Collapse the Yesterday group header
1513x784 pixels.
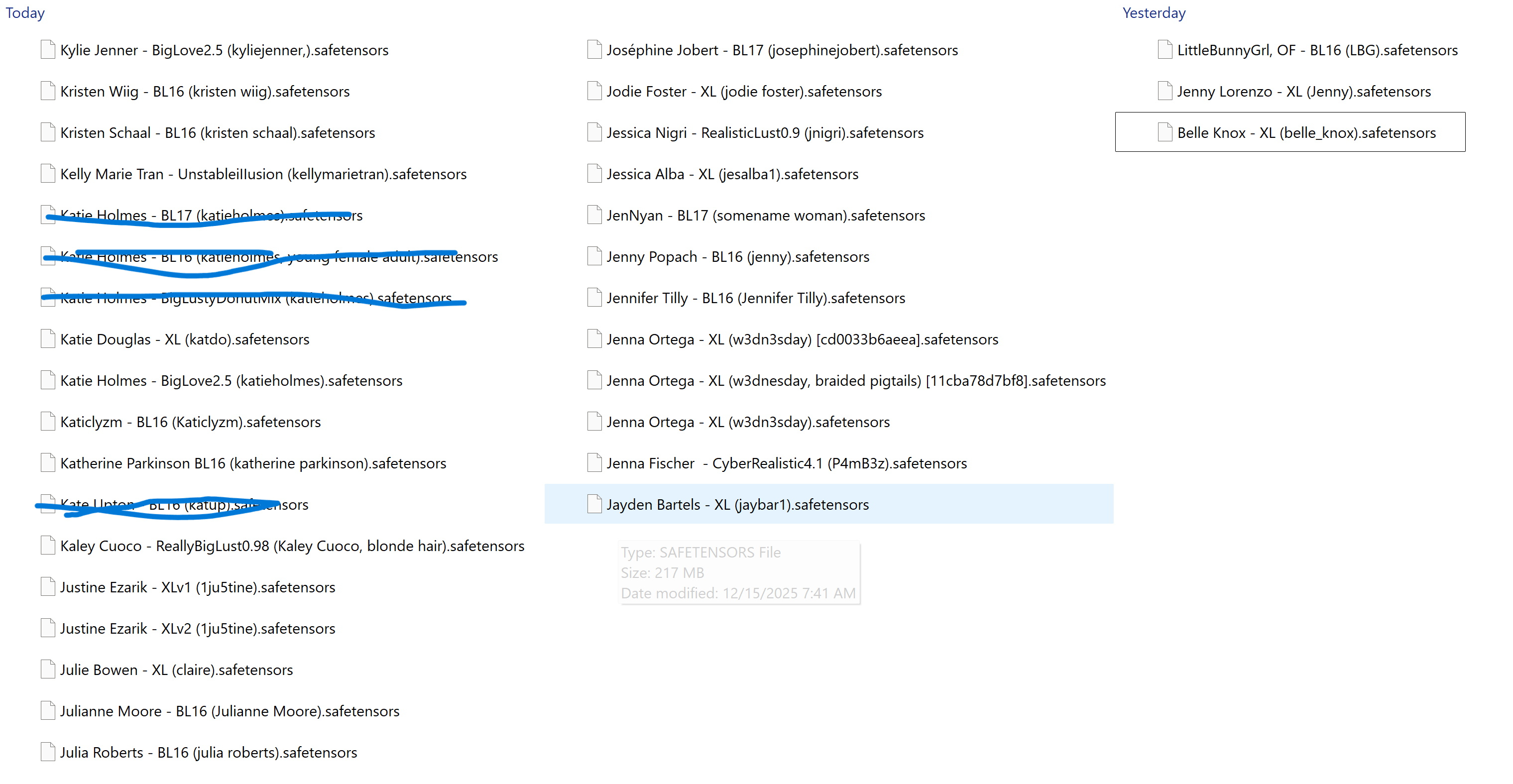pyautogui.click(x=1154, y=13)
